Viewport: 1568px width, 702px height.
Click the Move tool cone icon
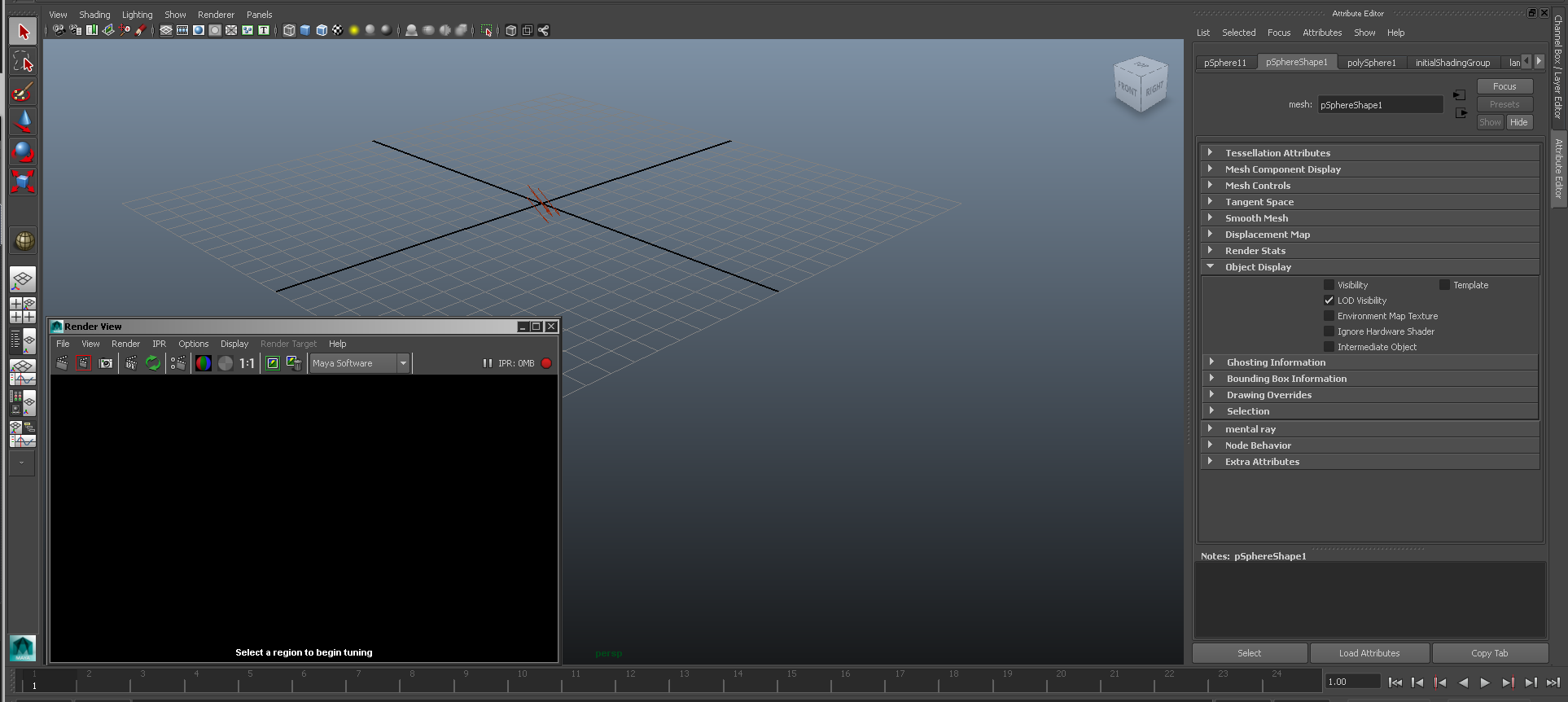pyautogui.click(x=23, y=121)
